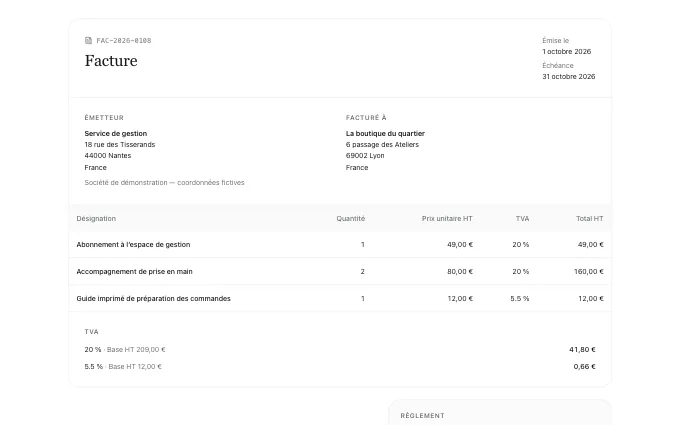
Task: Click total 49,00 € in Abonnement row
Action: 590,245
